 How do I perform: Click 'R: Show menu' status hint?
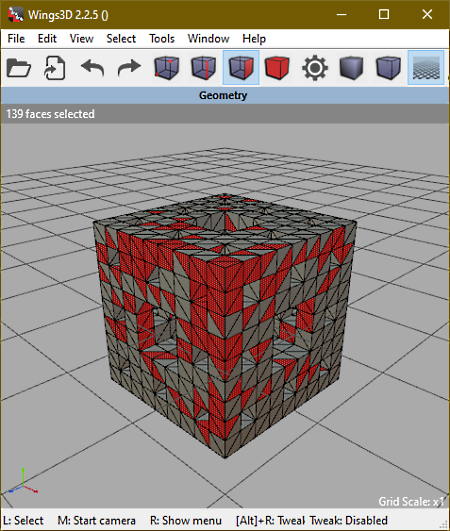(x=186, y=521)
